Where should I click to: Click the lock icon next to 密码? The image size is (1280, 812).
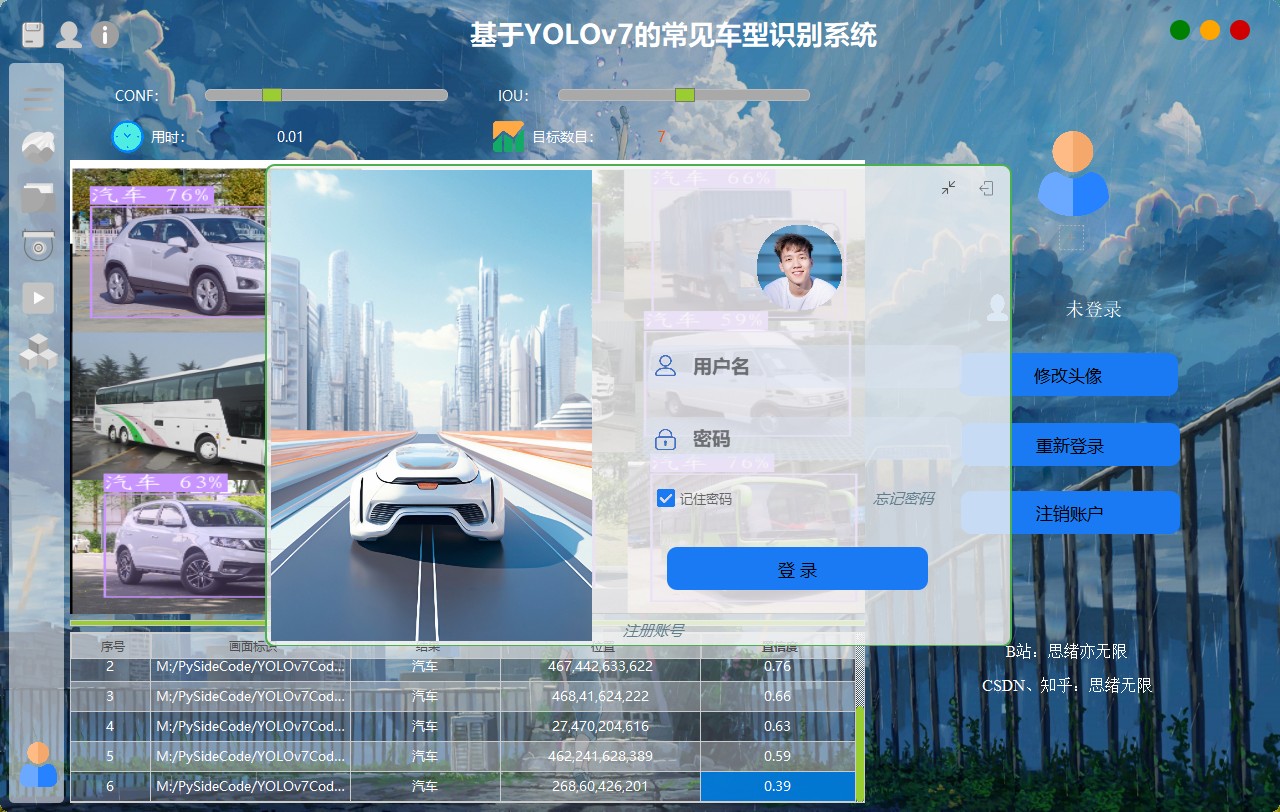[x=665, y=439]
